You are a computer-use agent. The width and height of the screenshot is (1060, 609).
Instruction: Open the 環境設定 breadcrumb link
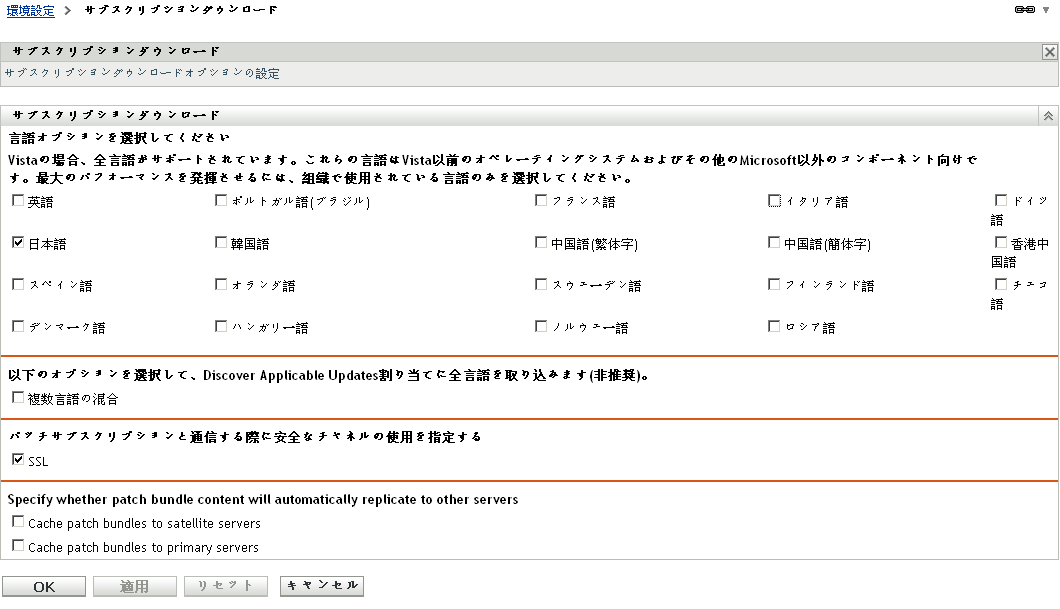pyautogui.click(x=30, y=9)
